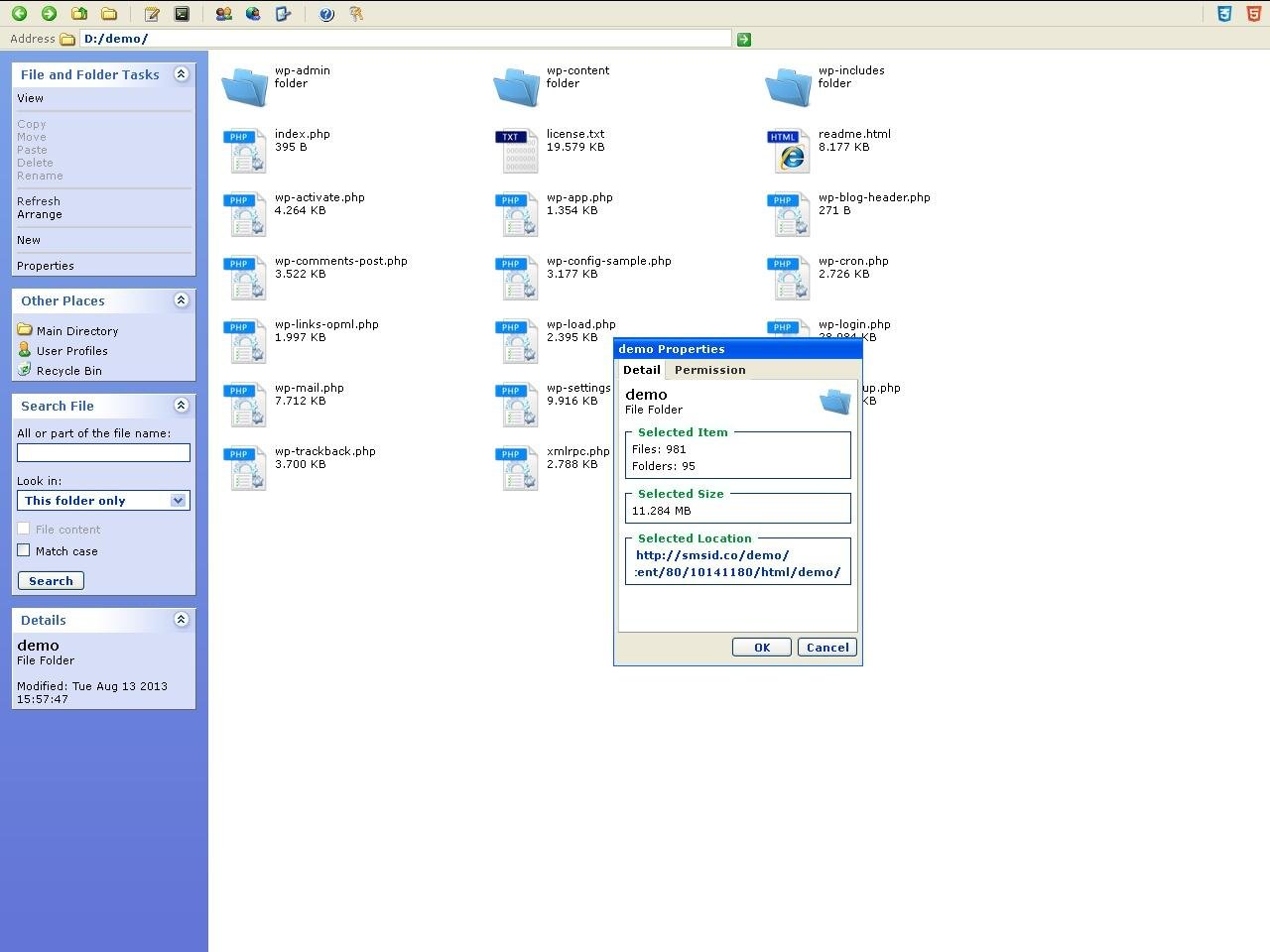Click OK in the demo Properties dialog
The height and width of the screenshot is (952, 1270).
pos(761,647)
